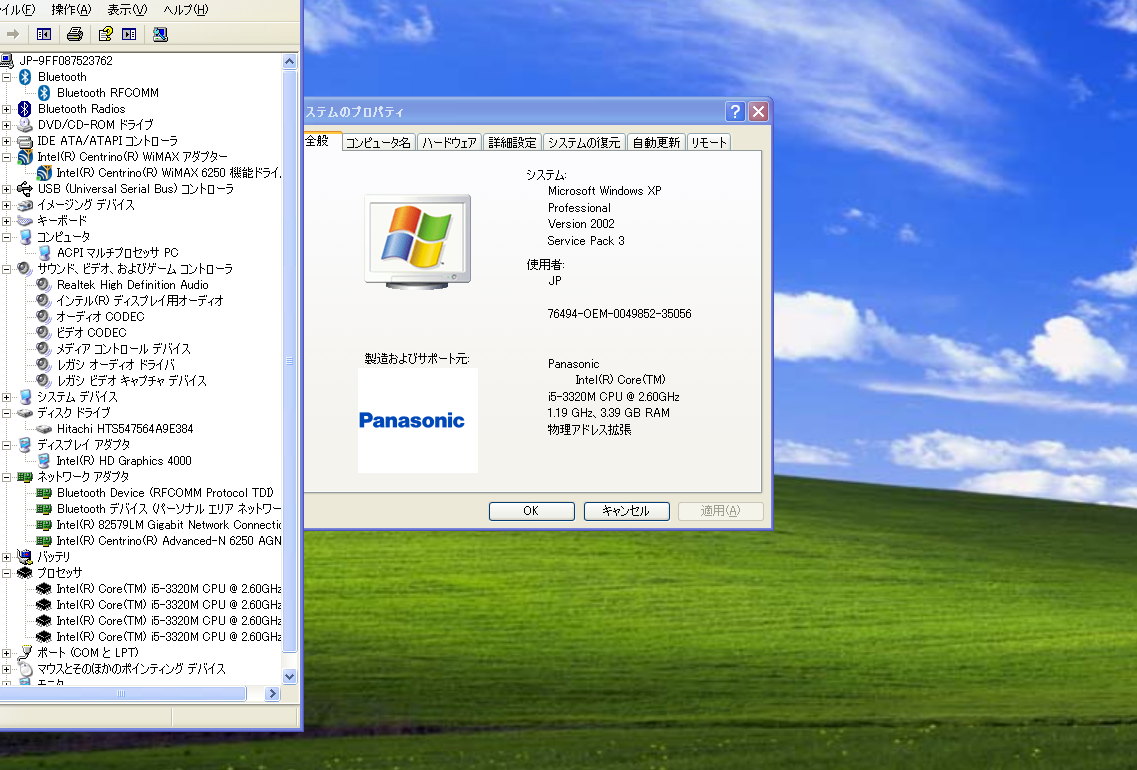Click the Bluetooth Radios category icon
Image resolution: width=1137 pixels, height=770 pixels.
(25, 109)
